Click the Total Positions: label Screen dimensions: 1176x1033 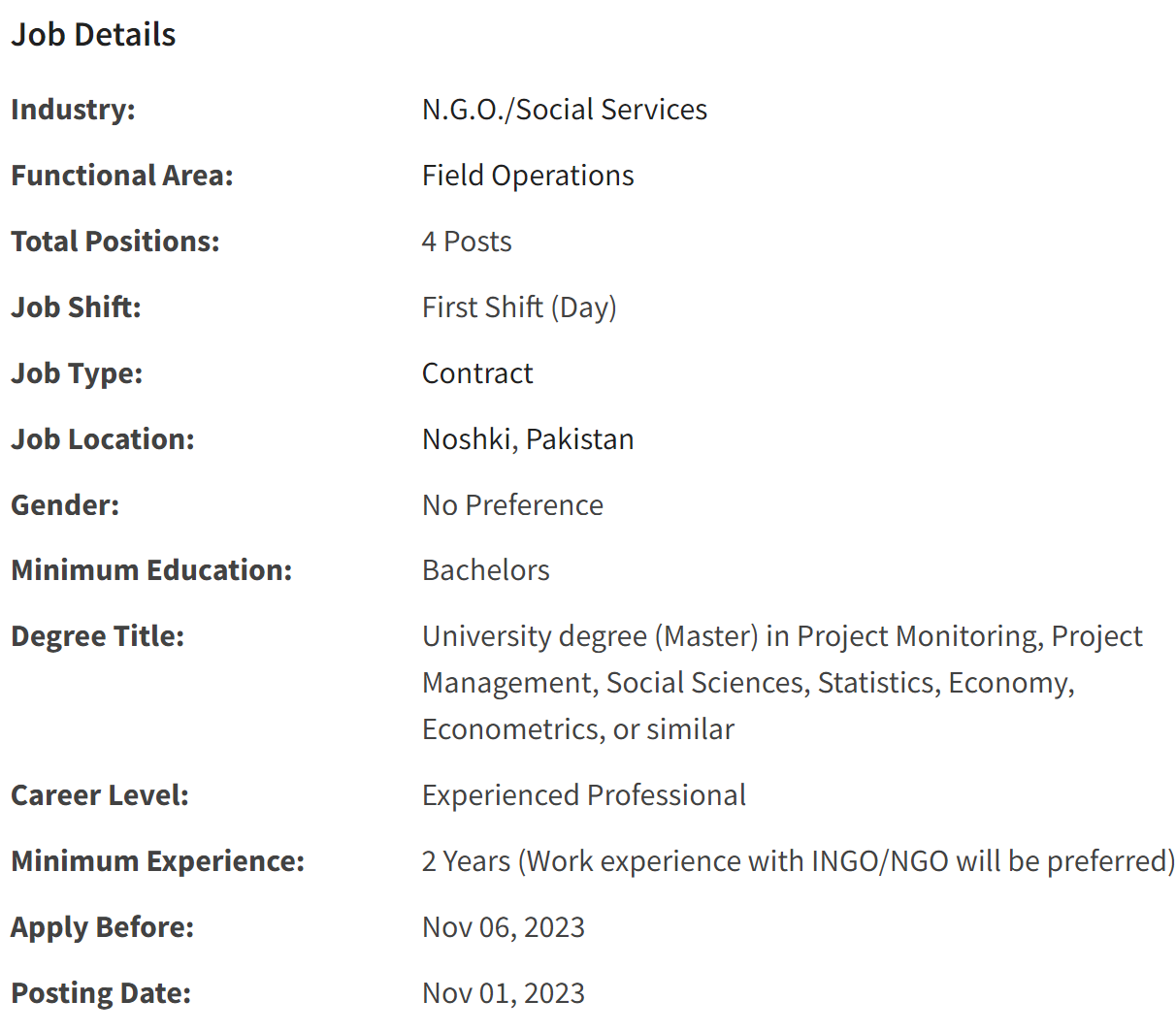115,242
